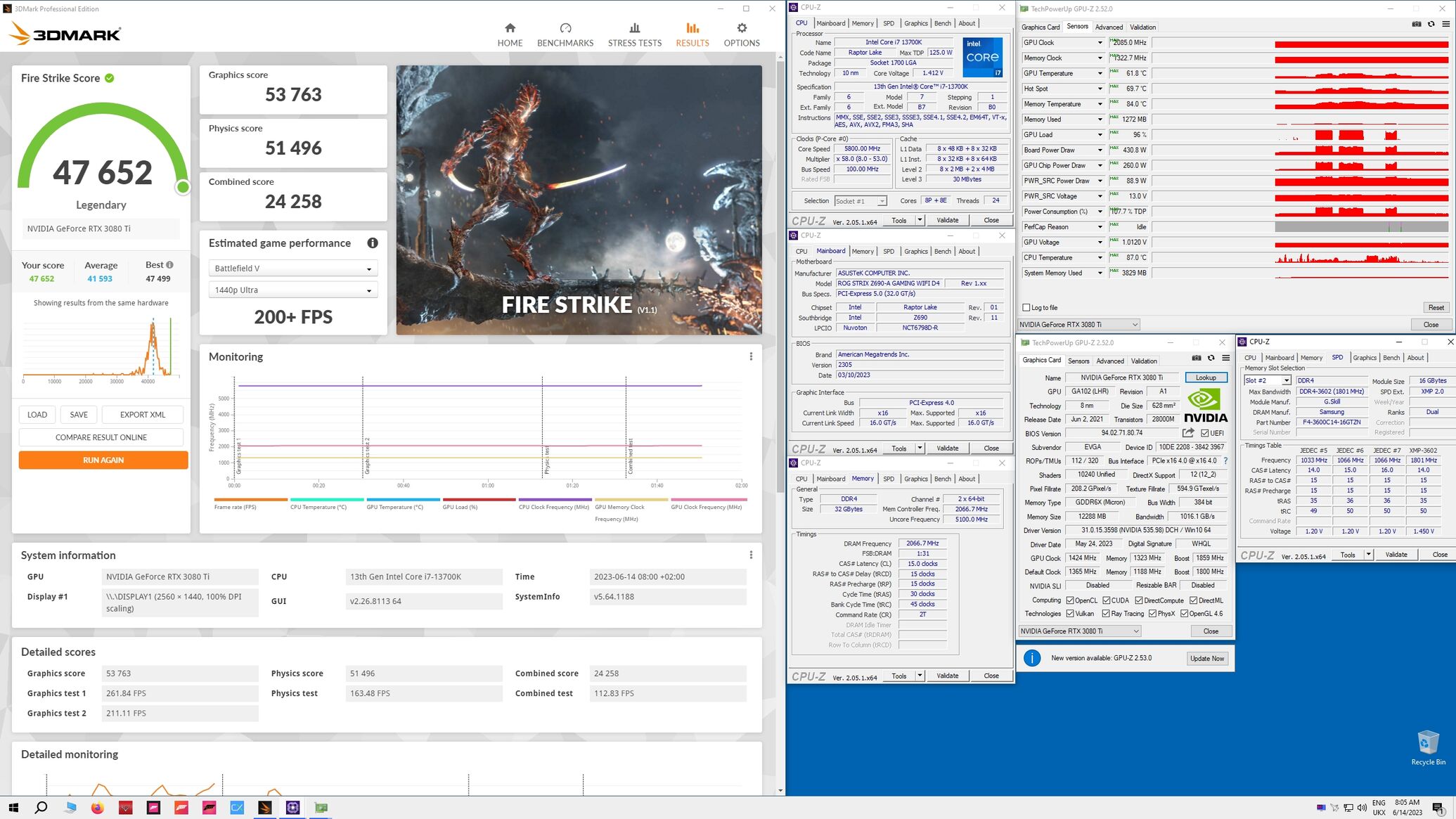Click the Lookup button in GPU-Z

click(1206, 378)
